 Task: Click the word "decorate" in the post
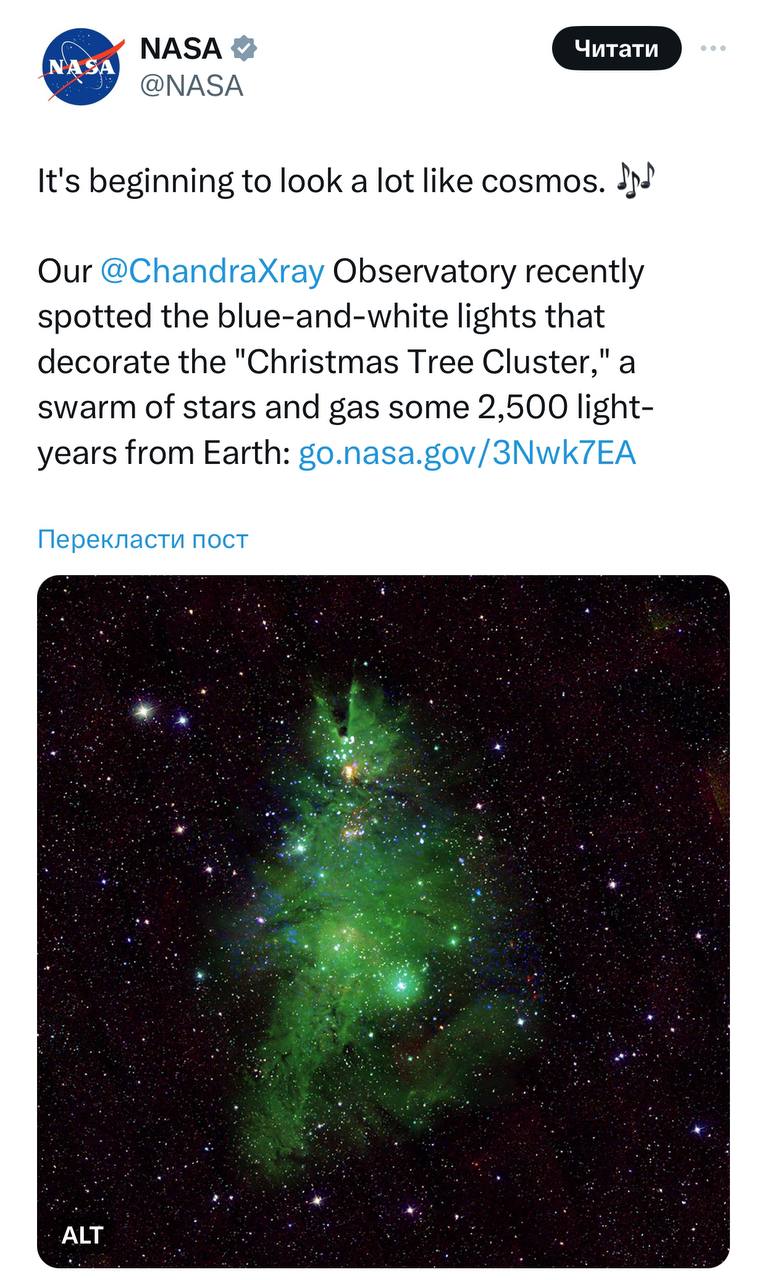101,362
